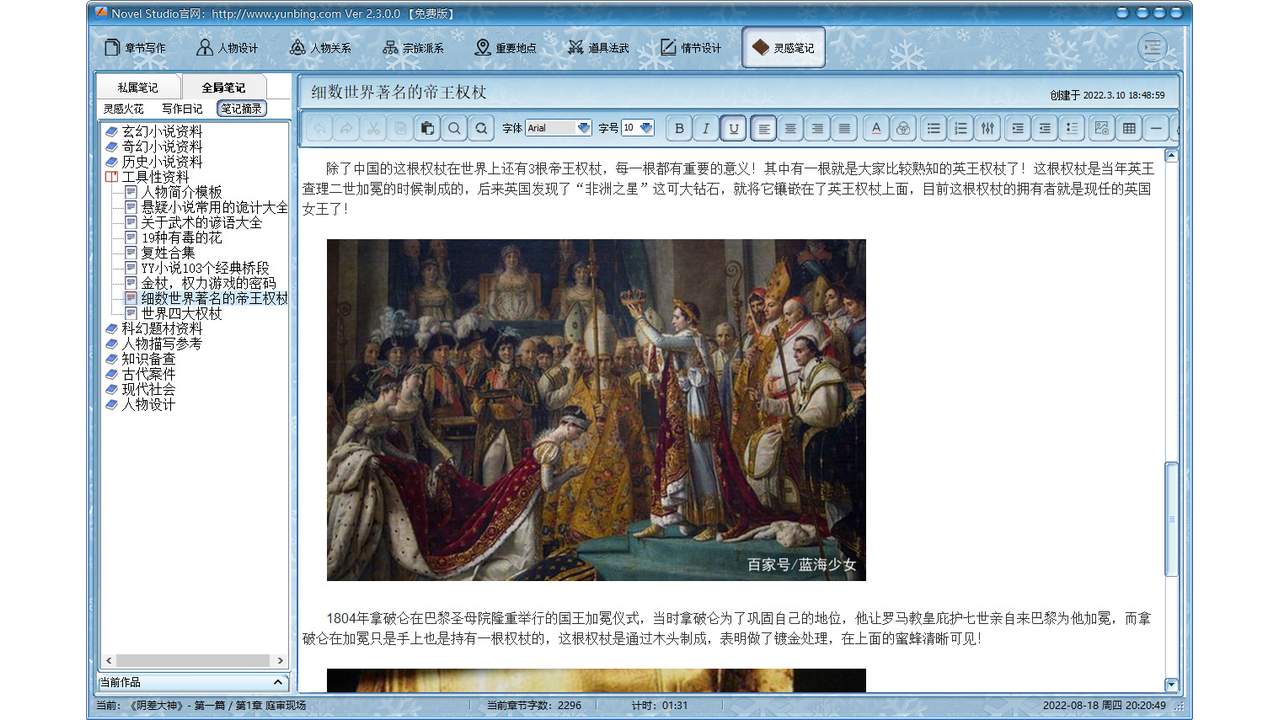The height and width of the screenshot is (720, 1280).
Task: Switch to the 私属笔记 tab
Action: (x=136, y=86)
